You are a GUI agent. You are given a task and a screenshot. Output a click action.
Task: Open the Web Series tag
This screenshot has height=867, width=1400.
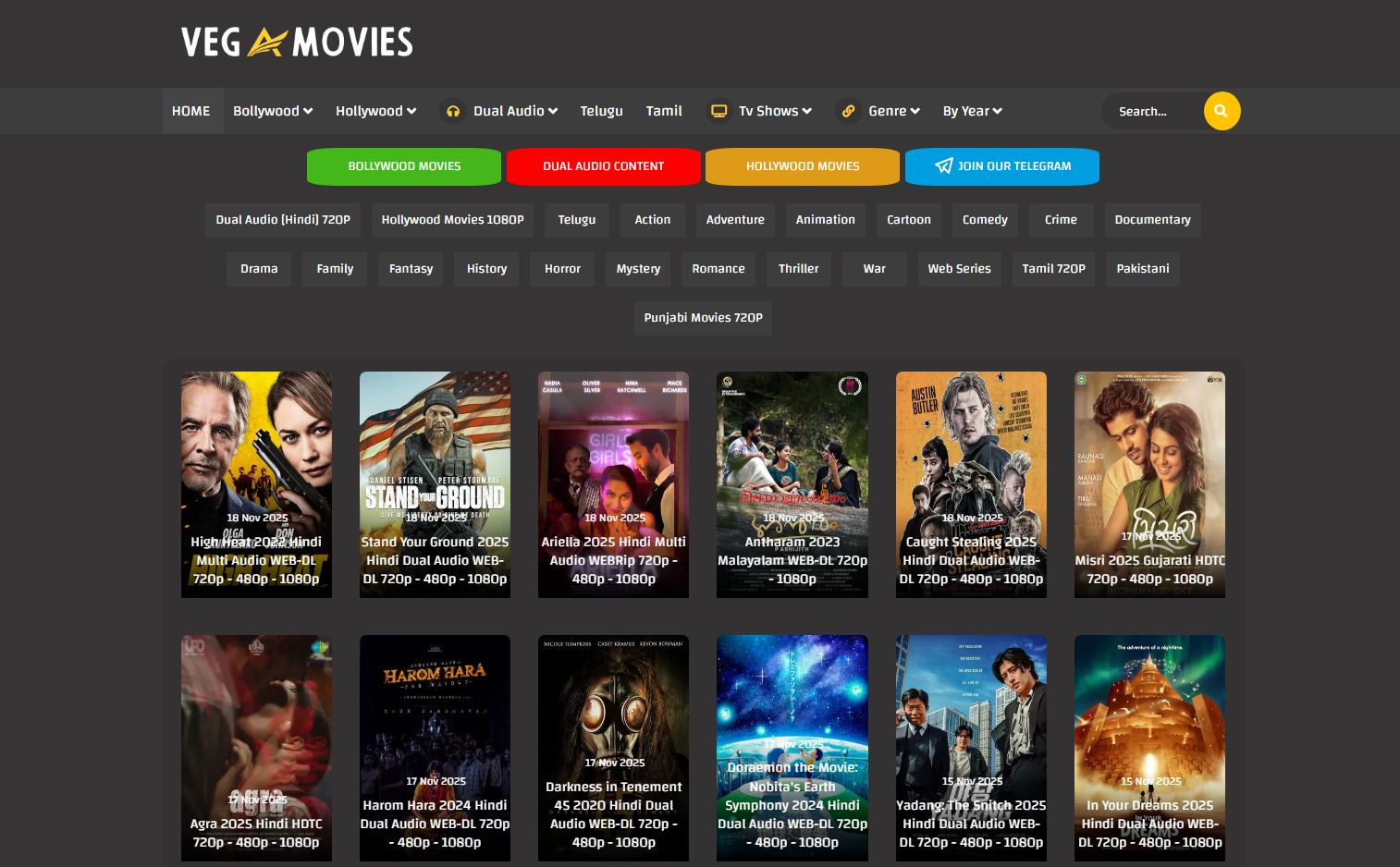click(x=959, y=269)
